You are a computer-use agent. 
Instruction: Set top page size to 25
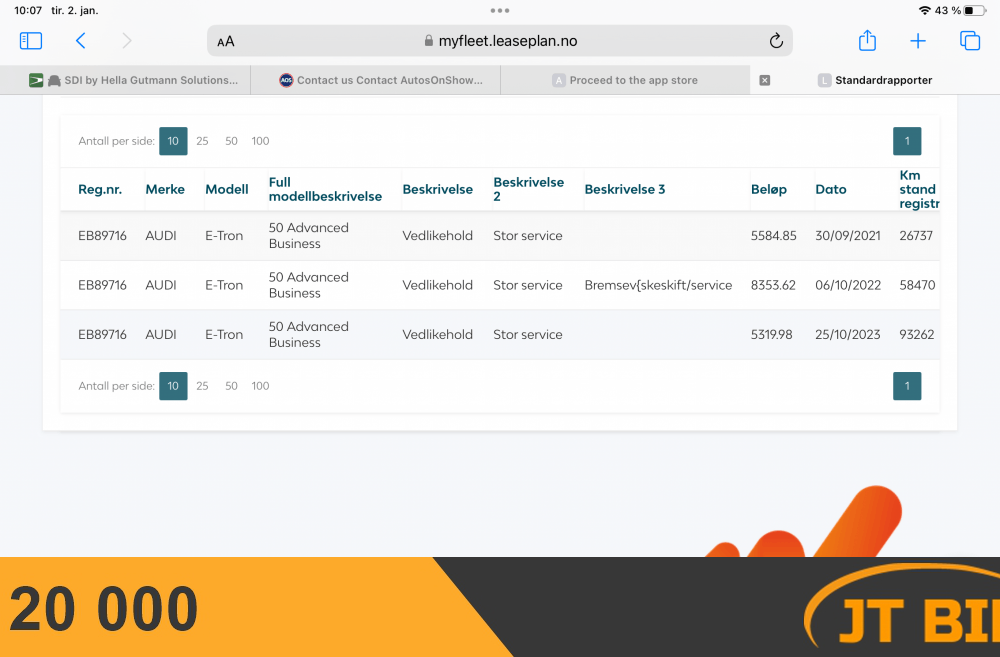(x=202, y=141)
